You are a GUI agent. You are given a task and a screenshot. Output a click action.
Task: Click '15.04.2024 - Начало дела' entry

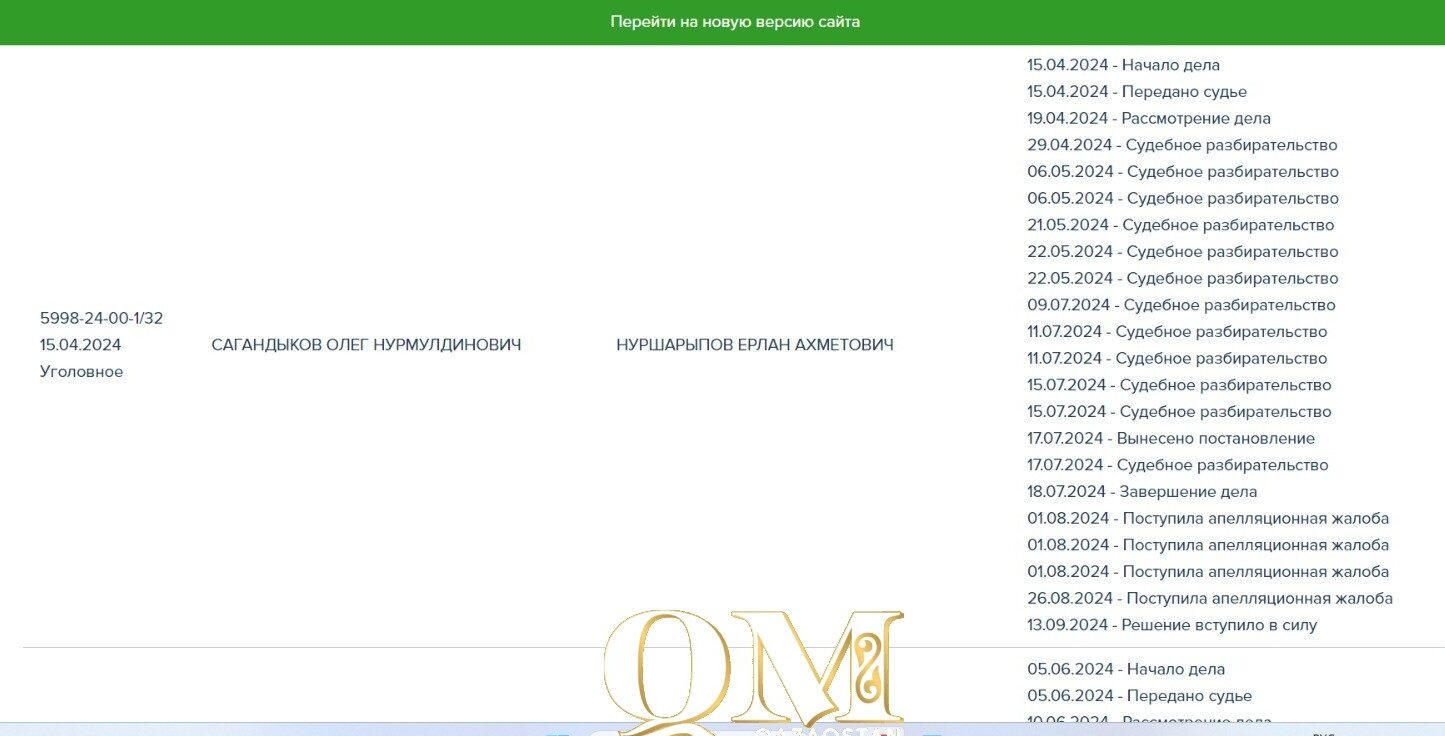click(x=1123, y=65)
